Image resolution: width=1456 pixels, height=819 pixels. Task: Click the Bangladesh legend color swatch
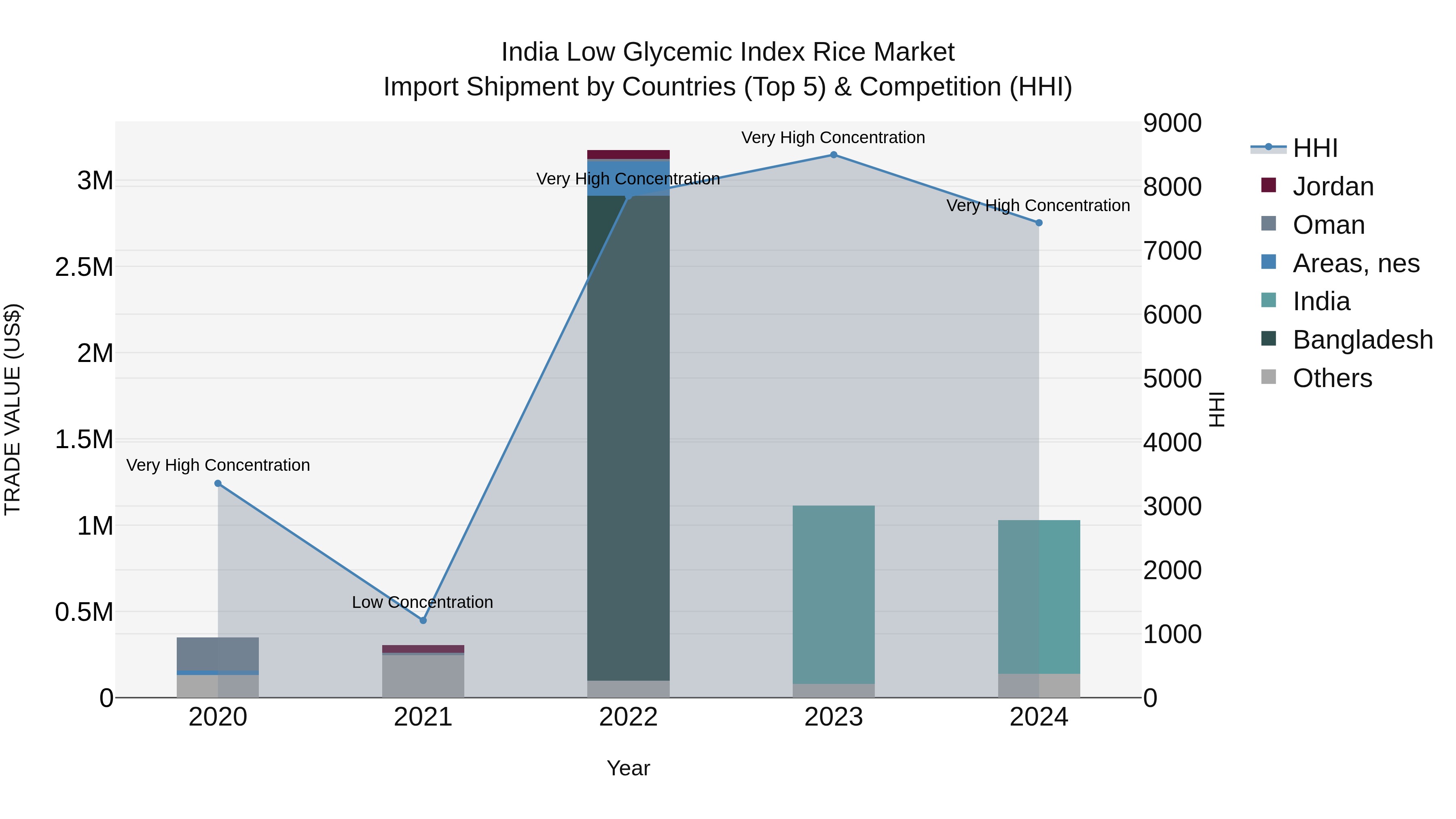(x=1268, y=339)
